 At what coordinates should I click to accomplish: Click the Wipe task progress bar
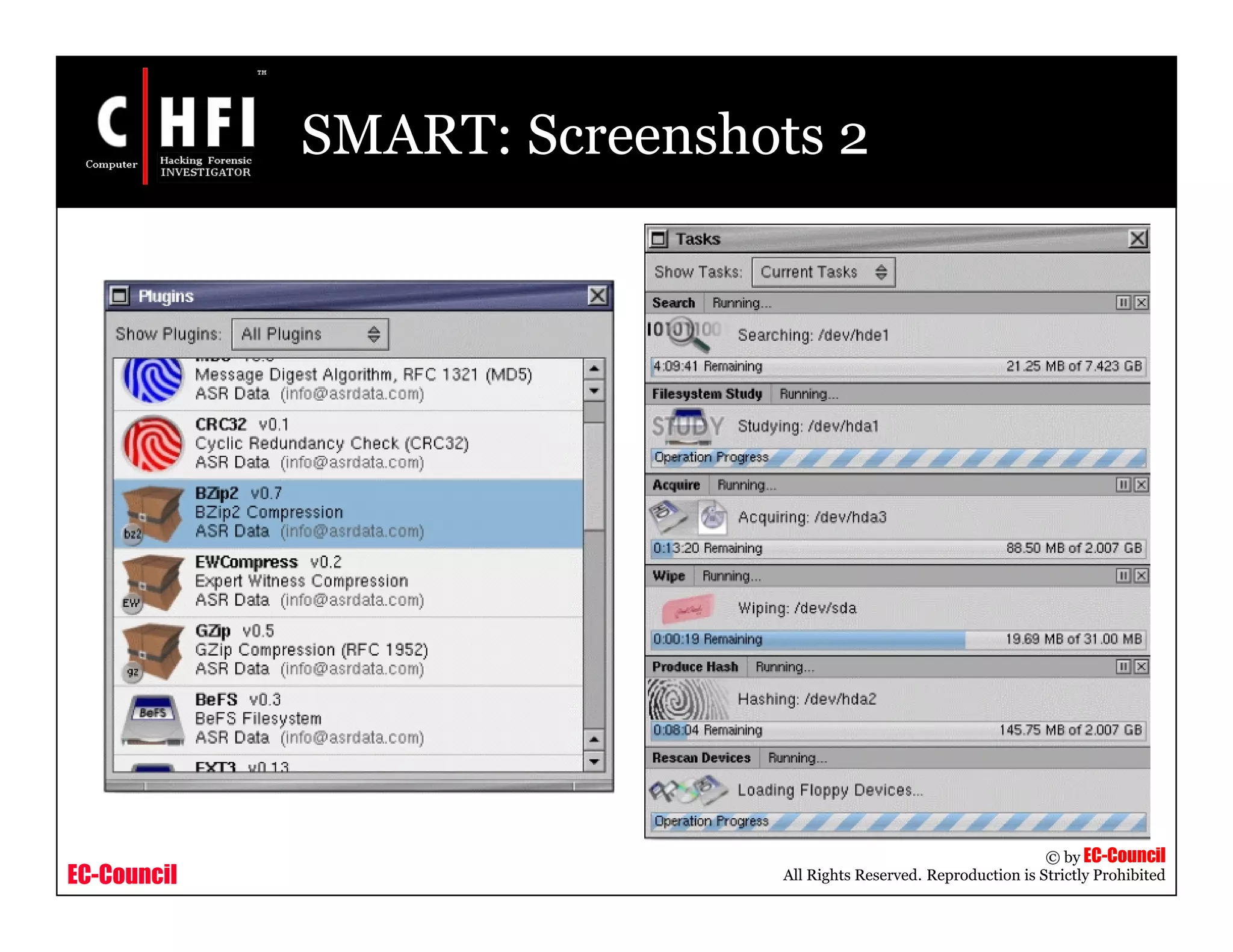897,639
